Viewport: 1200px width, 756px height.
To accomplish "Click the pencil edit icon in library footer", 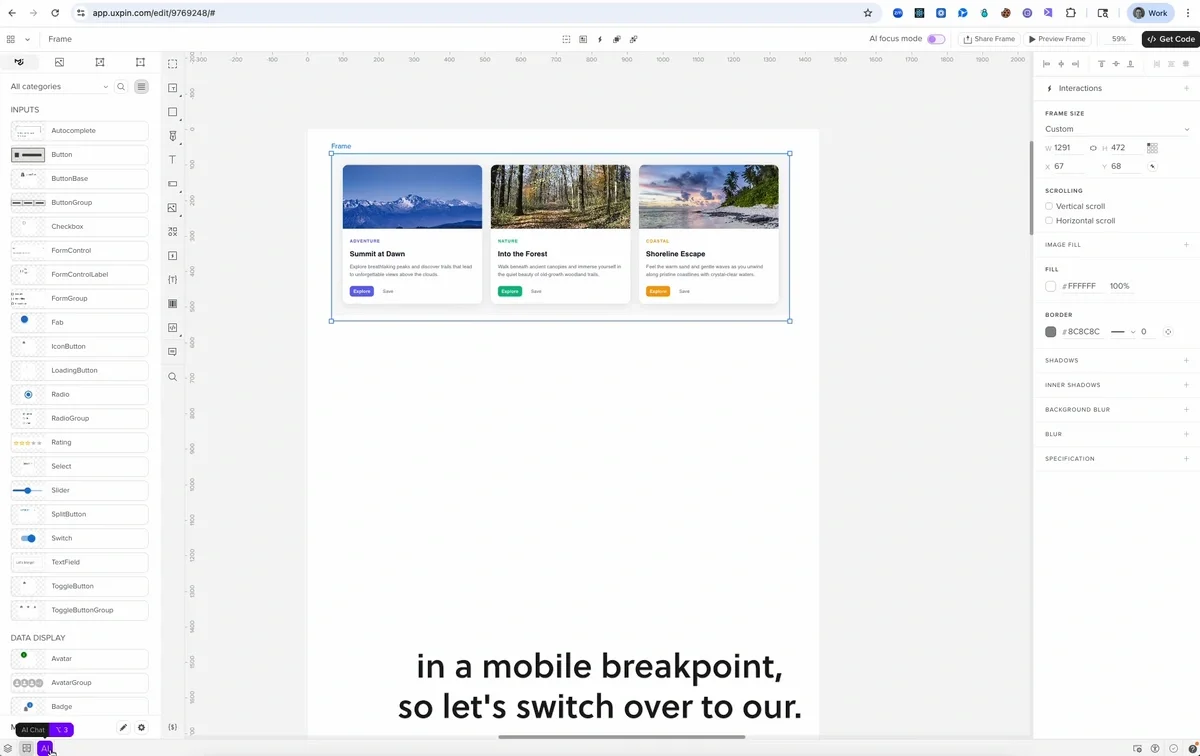I will 123,728.
